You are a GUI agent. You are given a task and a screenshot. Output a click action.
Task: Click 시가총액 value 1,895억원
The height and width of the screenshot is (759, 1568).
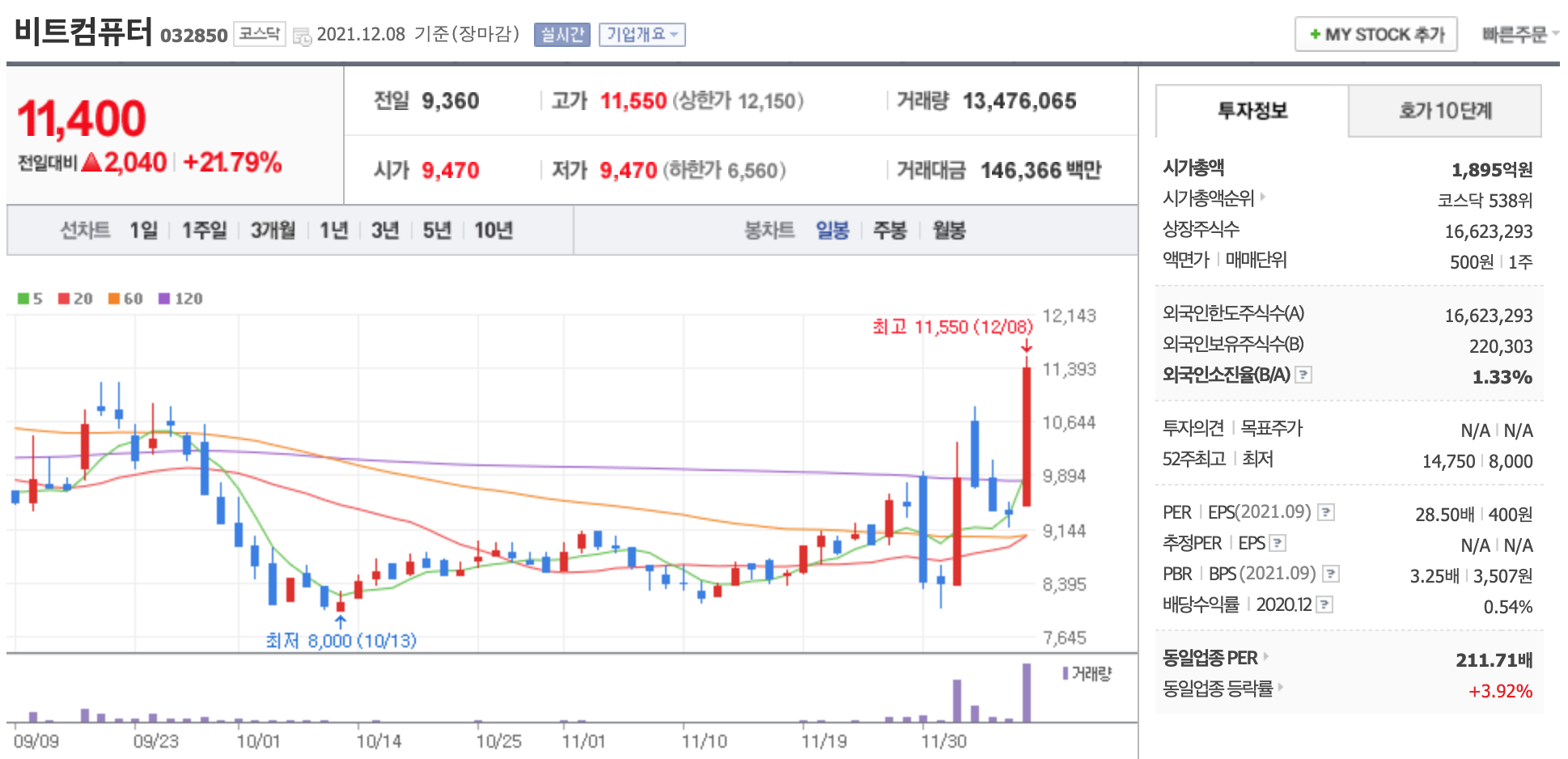[1492, 170]
